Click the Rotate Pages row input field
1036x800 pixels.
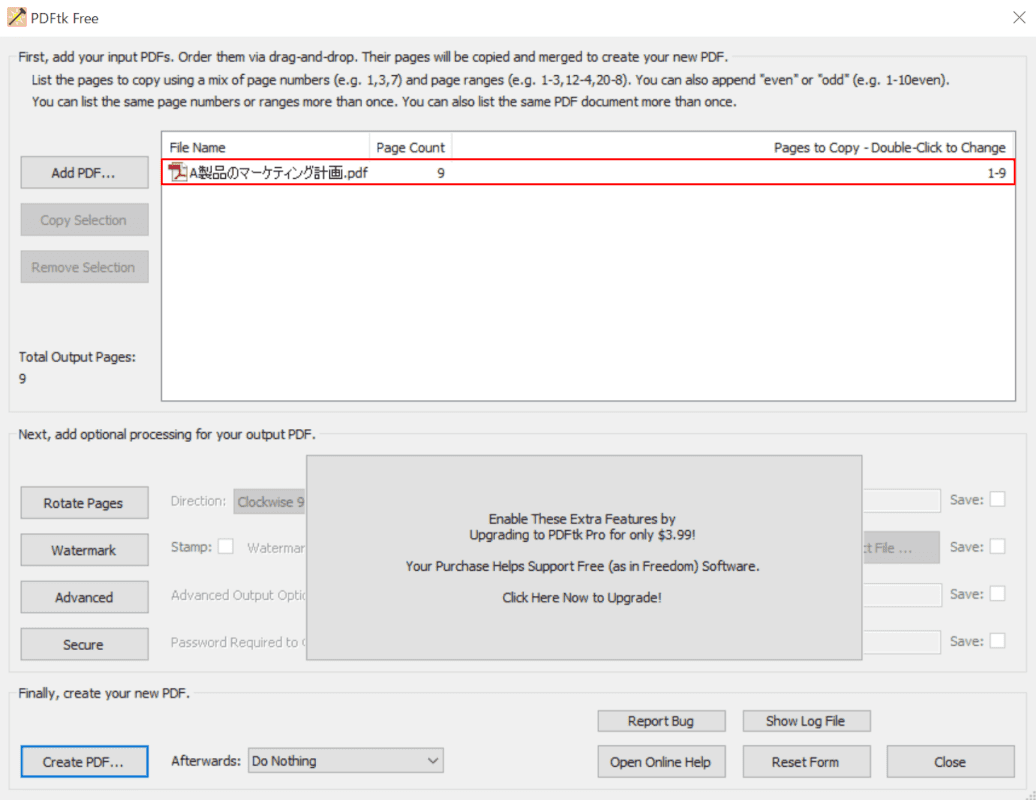coord(901,501)
